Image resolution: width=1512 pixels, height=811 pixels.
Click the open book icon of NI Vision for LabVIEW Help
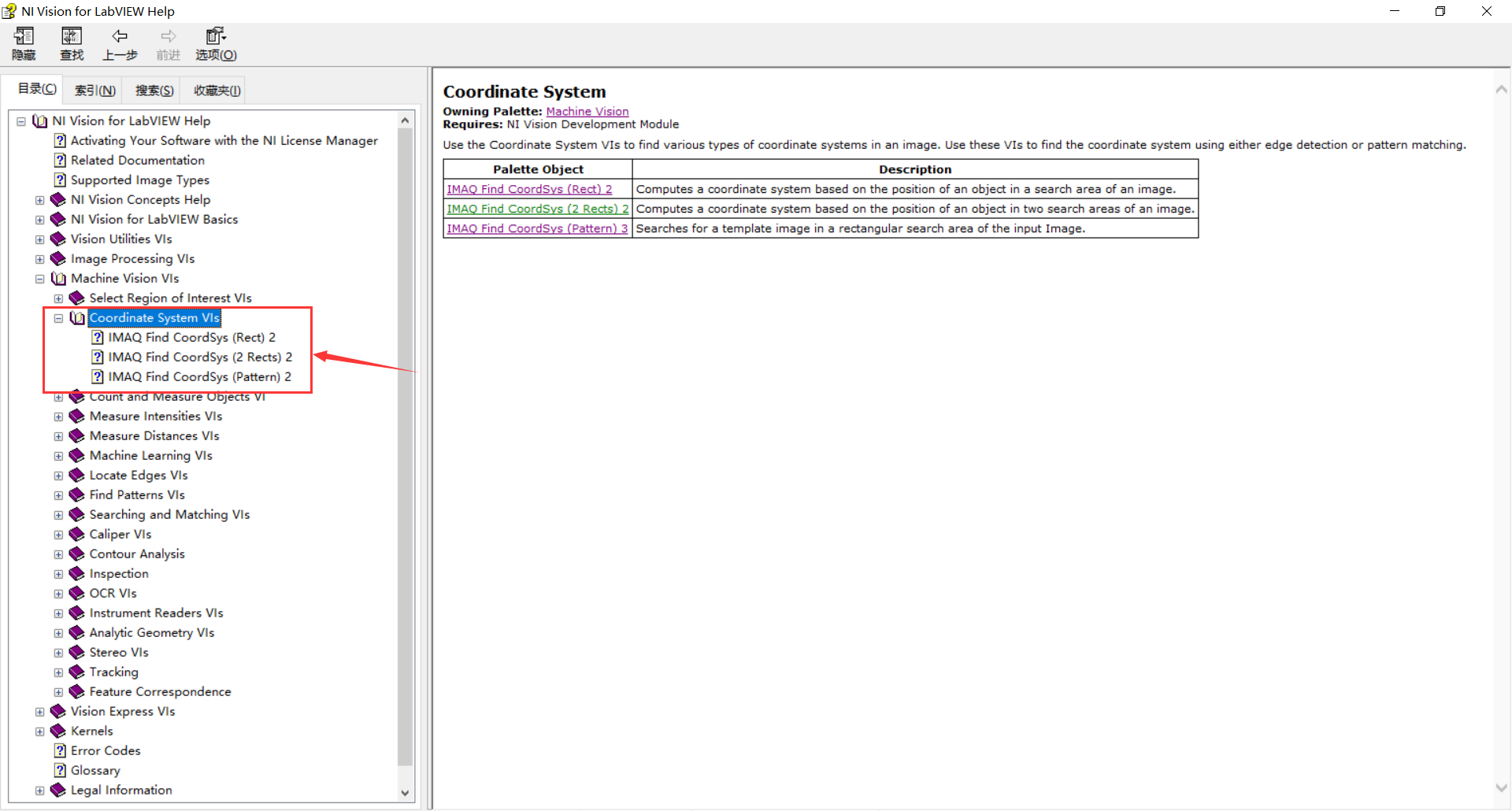(40, 121)
